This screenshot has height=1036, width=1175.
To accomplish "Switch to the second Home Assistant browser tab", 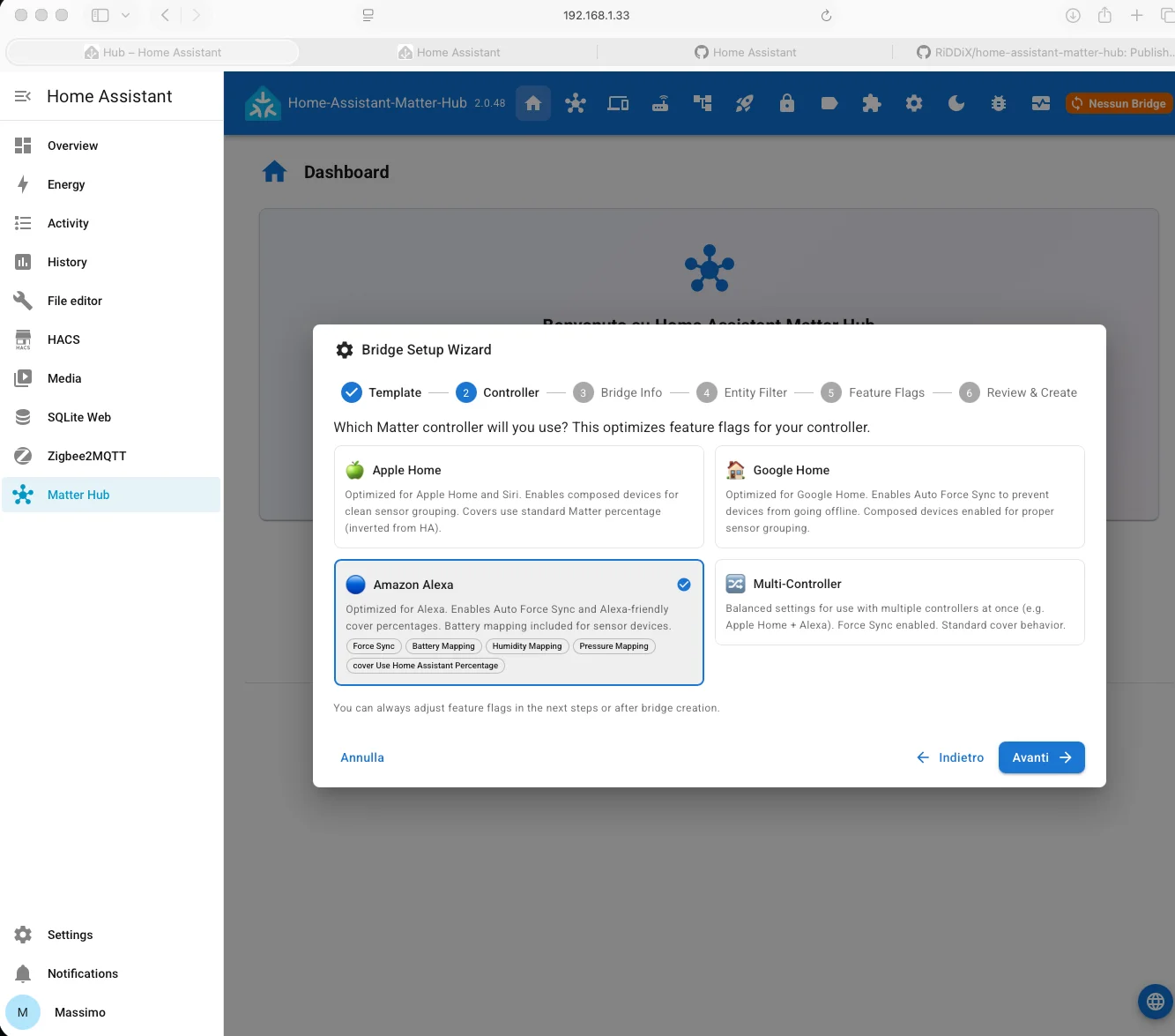I will coord(449,52).
